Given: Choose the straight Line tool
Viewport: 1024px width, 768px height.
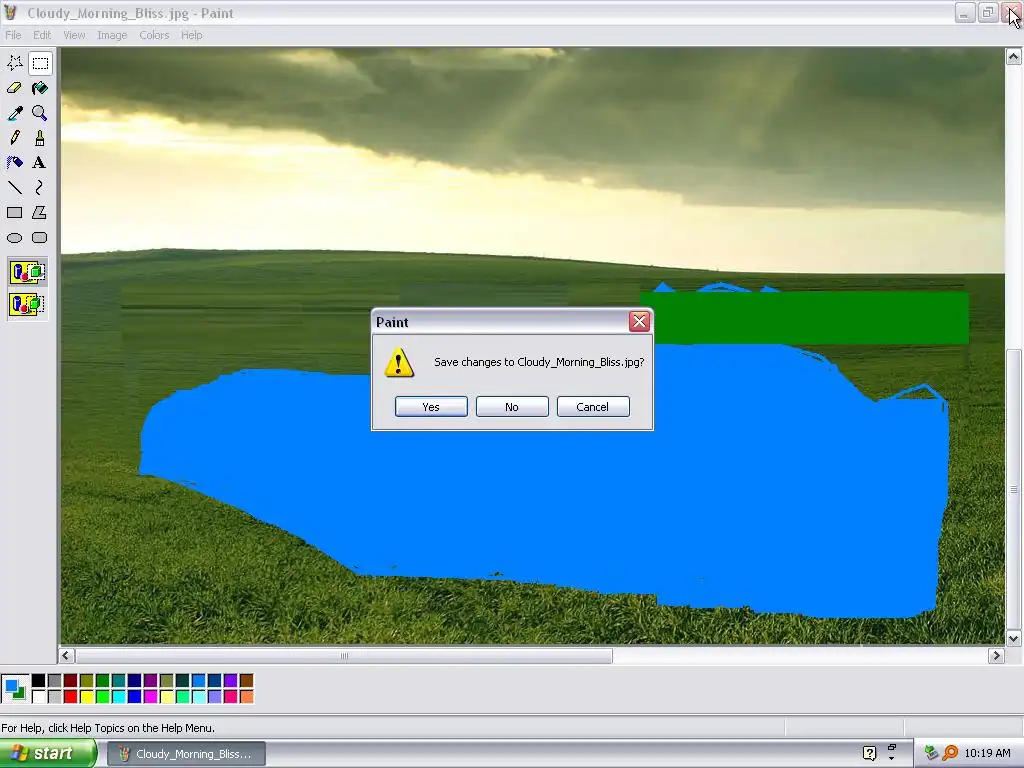Looking at the screenshot, I should [x=14, y=187].
